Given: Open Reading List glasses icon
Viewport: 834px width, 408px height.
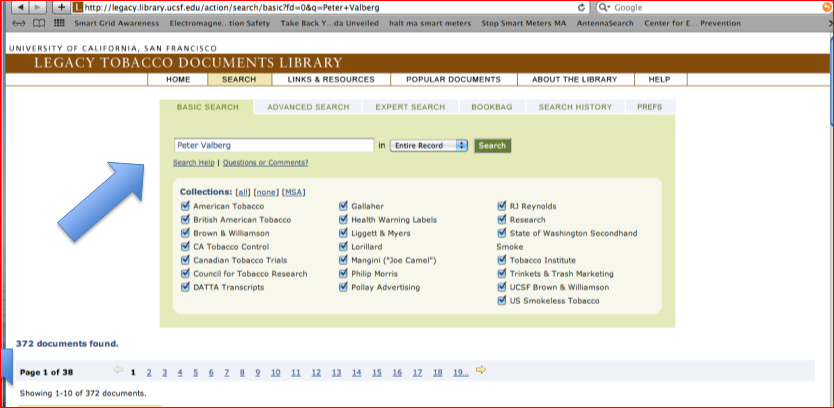Looking at the screenshot, I should point(19,23).
